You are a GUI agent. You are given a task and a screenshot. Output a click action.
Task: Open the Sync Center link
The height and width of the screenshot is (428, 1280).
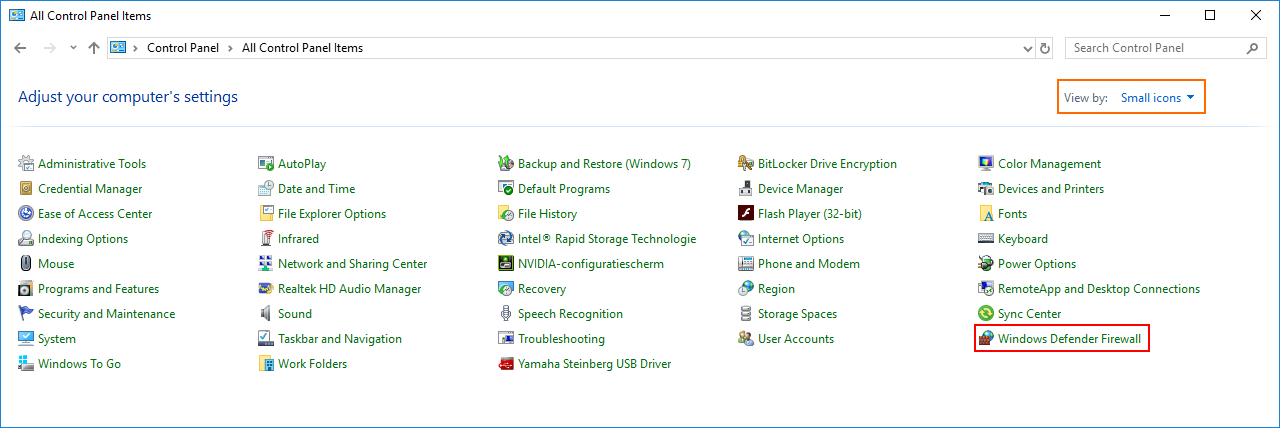[x=1030, y=314]
